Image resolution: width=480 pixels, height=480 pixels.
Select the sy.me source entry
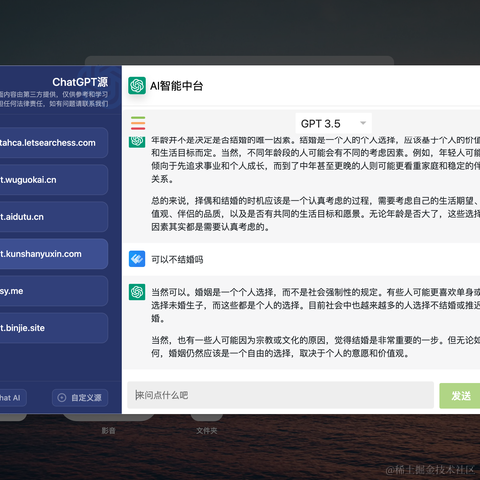(54, 291)
